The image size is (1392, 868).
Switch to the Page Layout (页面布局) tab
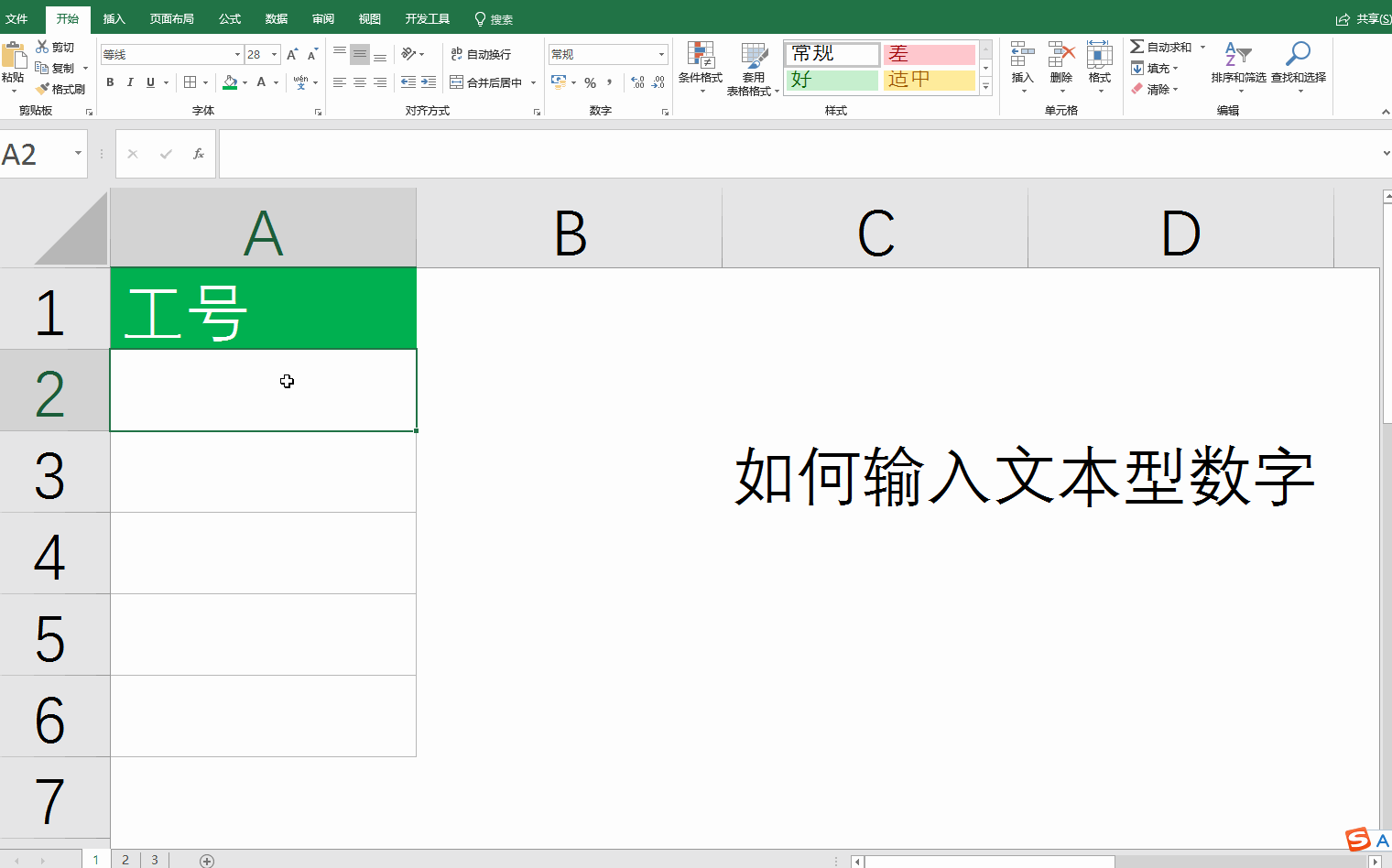[x=171, y=18]
